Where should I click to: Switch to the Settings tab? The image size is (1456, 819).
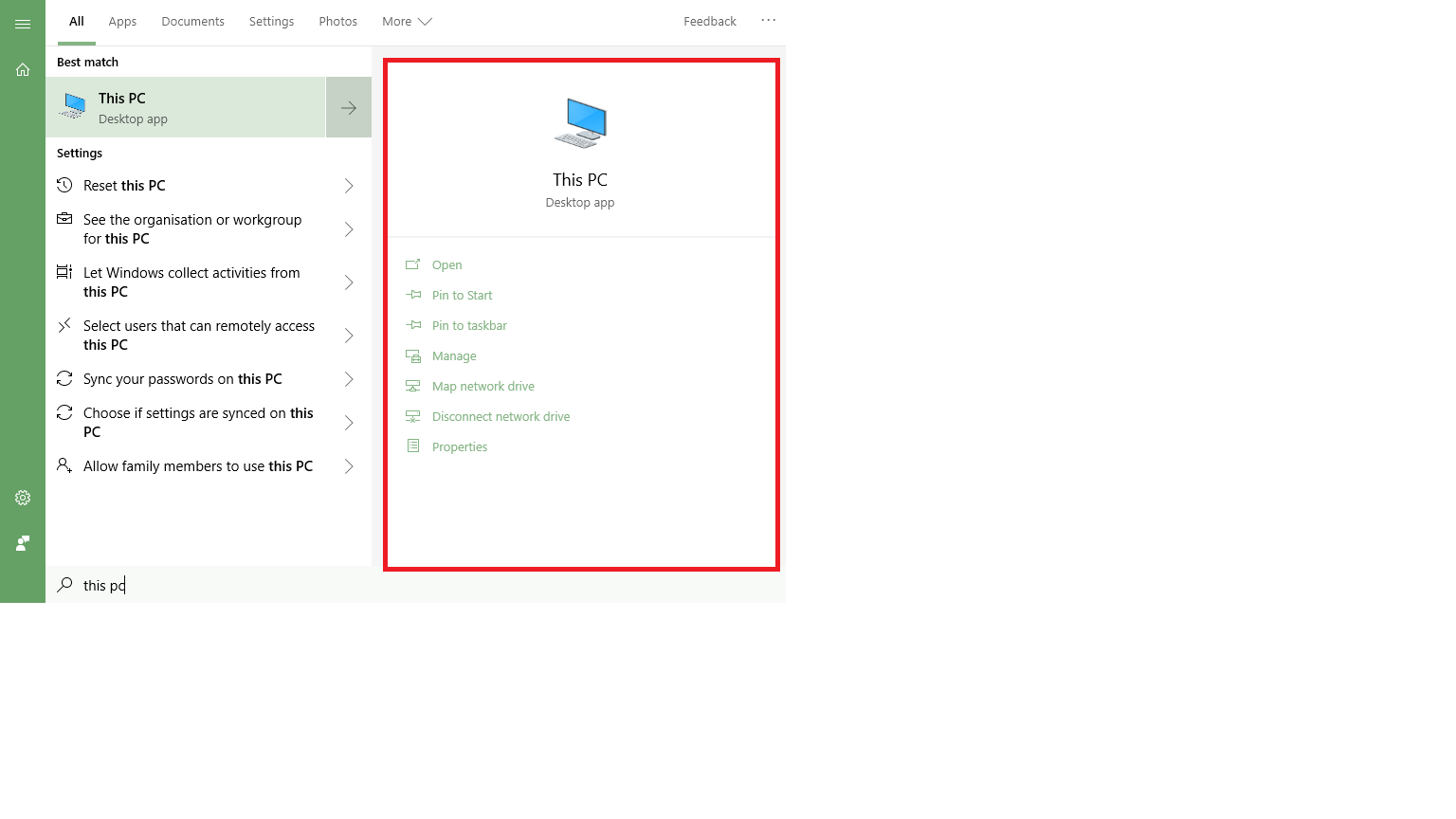point(272,21)
